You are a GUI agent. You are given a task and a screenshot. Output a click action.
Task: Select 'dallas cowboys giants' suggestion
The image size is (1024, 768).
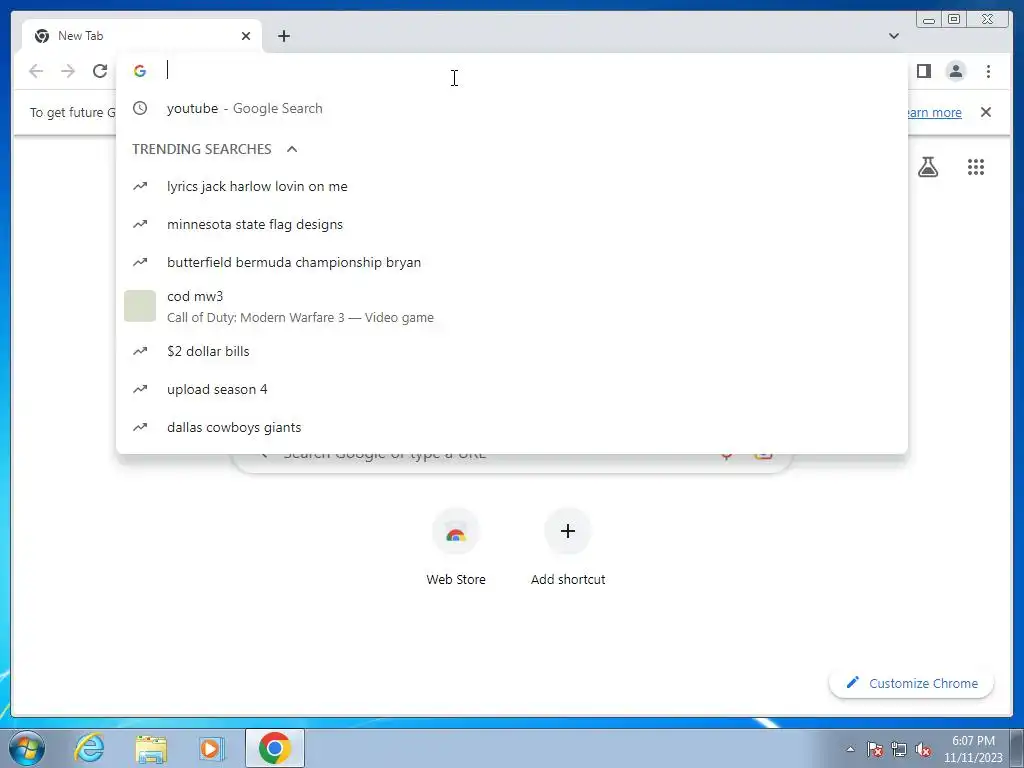[x=511, y=427]
